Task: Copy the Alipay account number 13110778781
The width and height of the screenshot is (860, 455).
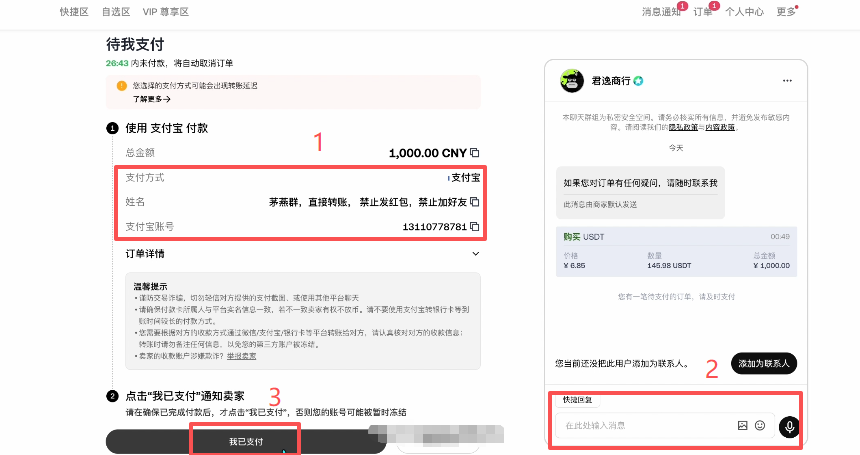Action: pos(475,226)
